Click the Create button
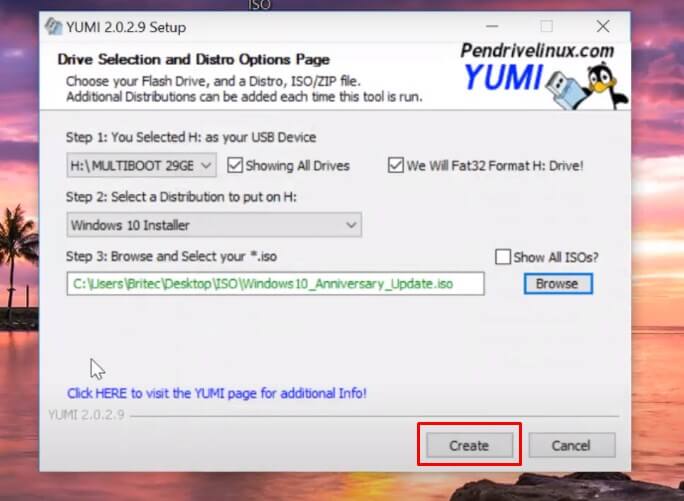 469,446
